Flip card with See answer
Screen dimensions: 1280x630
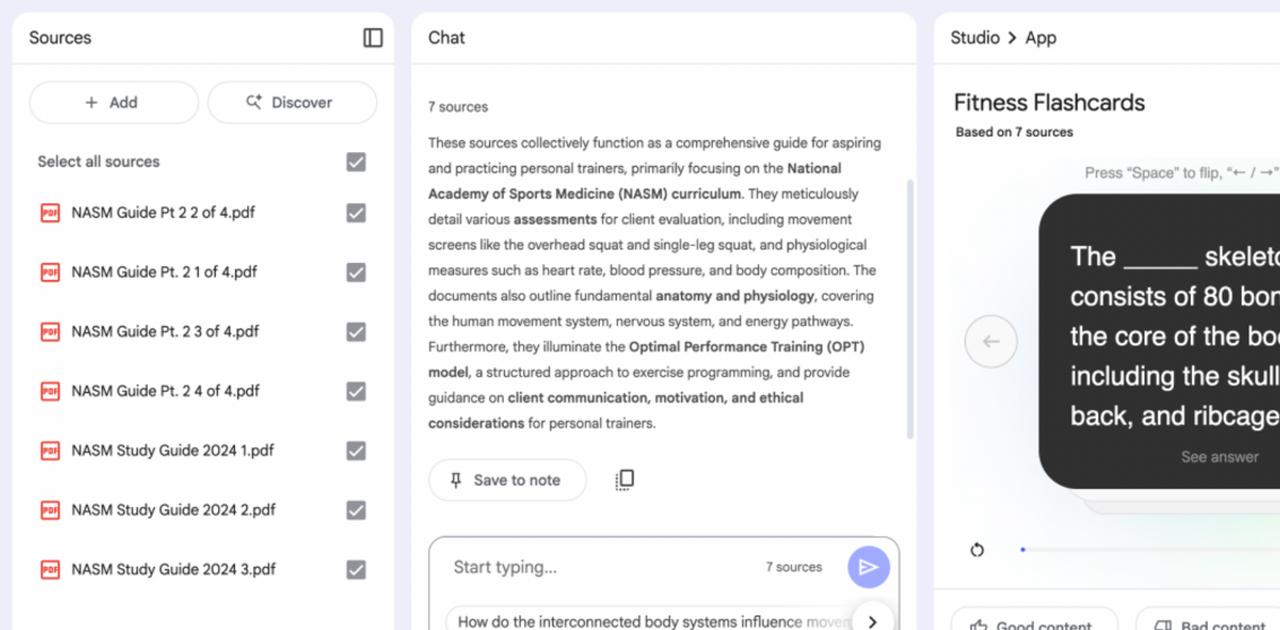pyautogui.click(x=1219, y=457)
